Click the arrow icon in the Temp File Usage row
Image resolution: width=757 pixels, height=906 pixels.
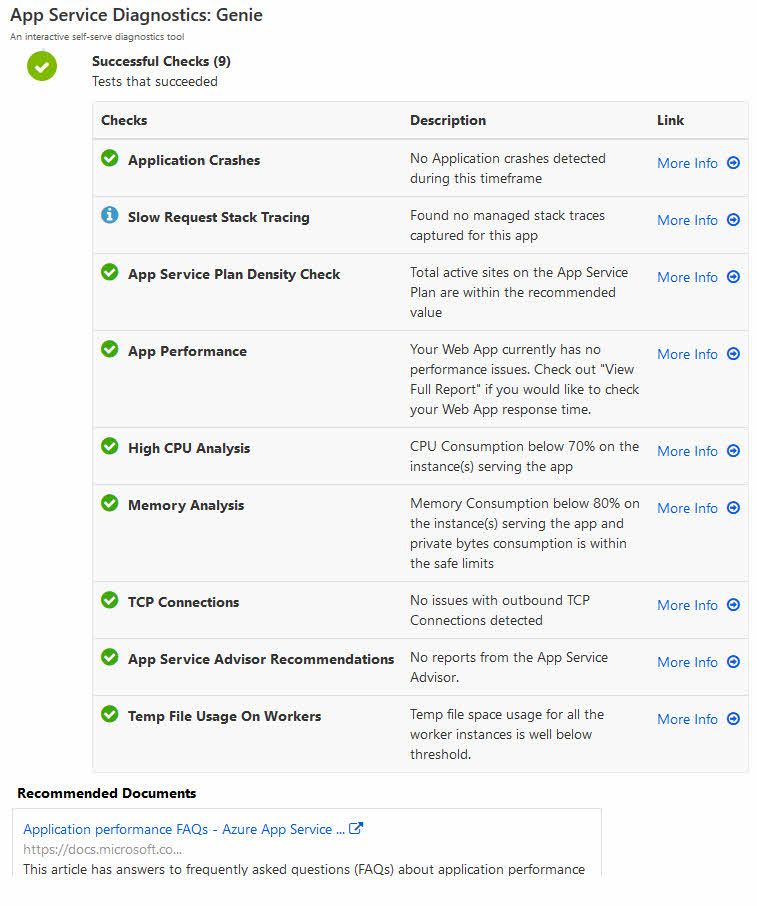(733, 719)
